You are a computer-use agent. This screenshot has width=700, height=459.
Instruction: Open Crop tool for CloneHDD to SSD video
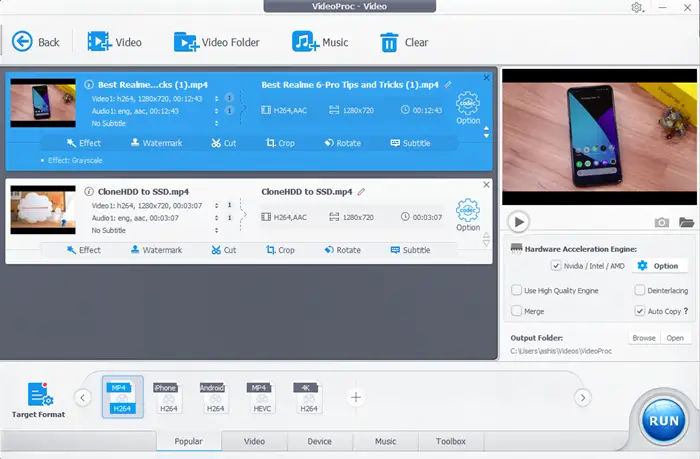coord(280,250)
